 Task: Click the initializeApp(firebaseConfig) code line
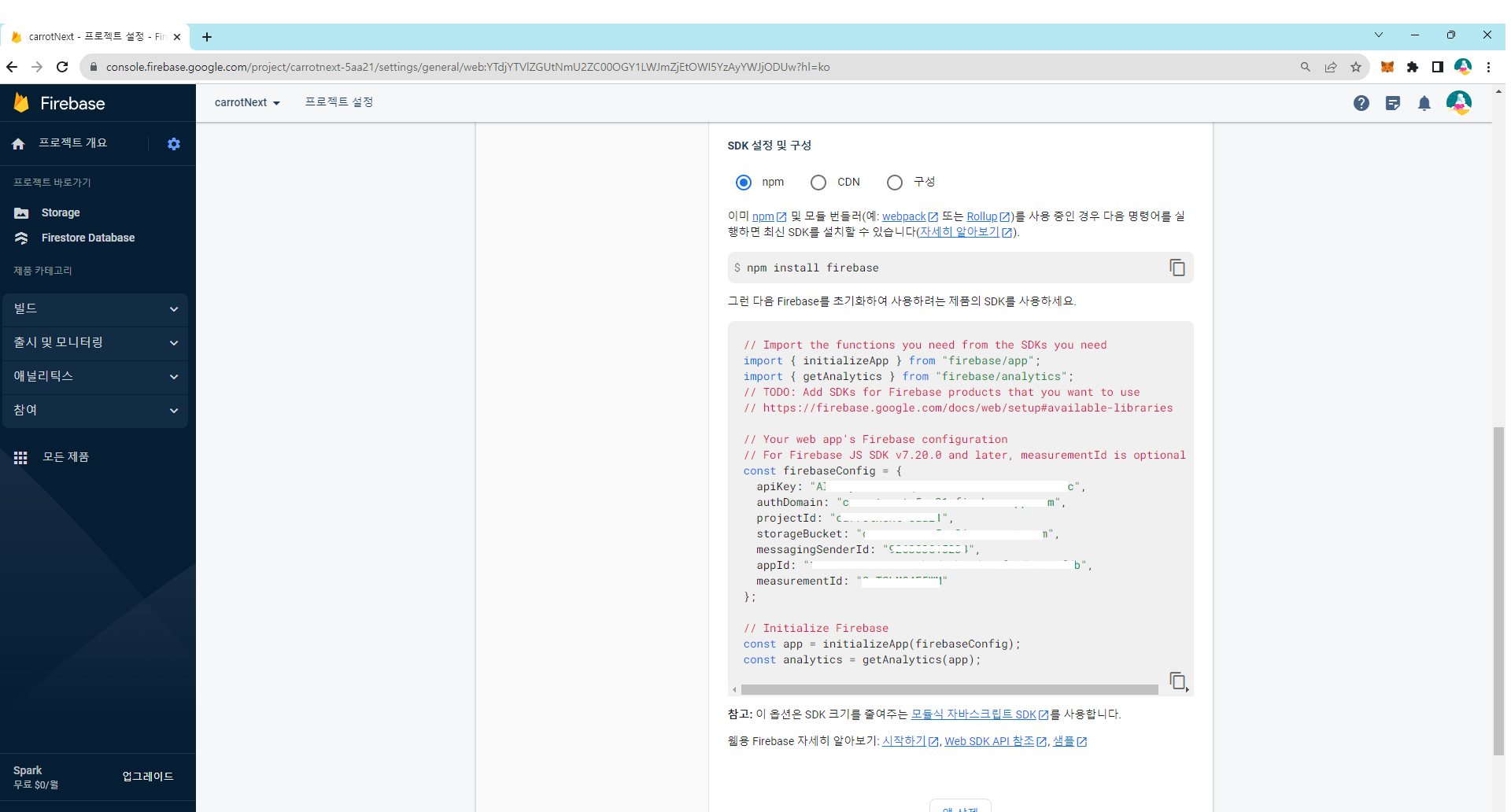coord(881,644)
